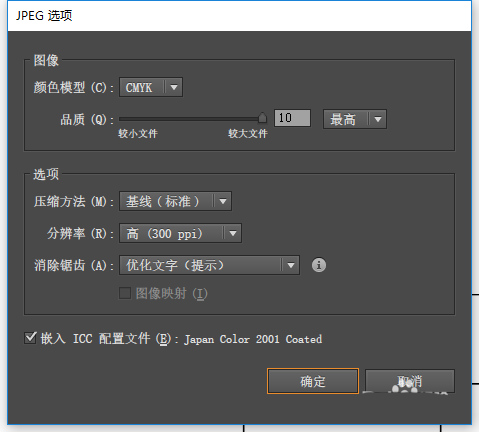
Task: Open the 消除锯齿 优化文字（提示）combo box
Action: pos(209,265)
